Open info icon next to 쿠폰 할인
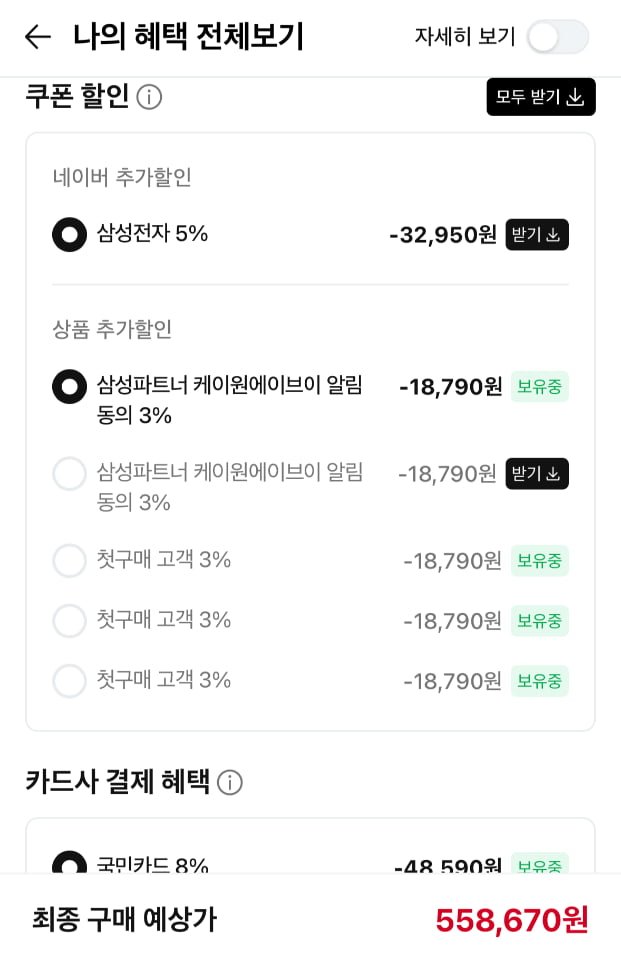 (x=149, y=97)
